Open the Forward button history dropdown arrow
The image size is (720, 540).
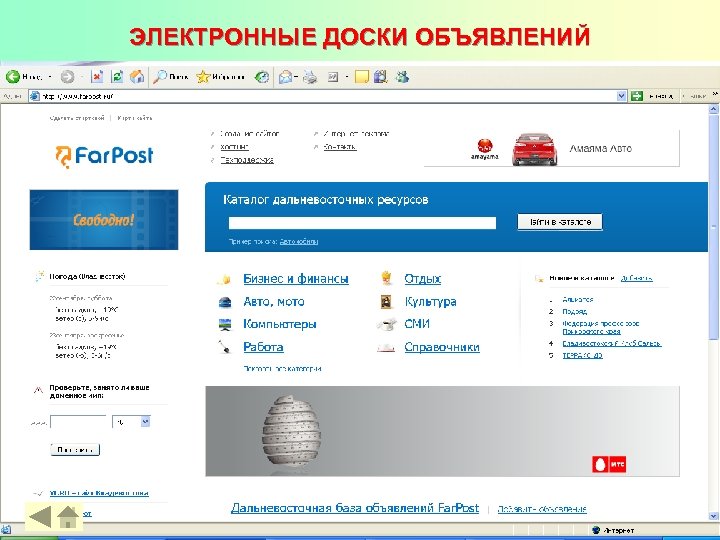[x=82, y=77]
